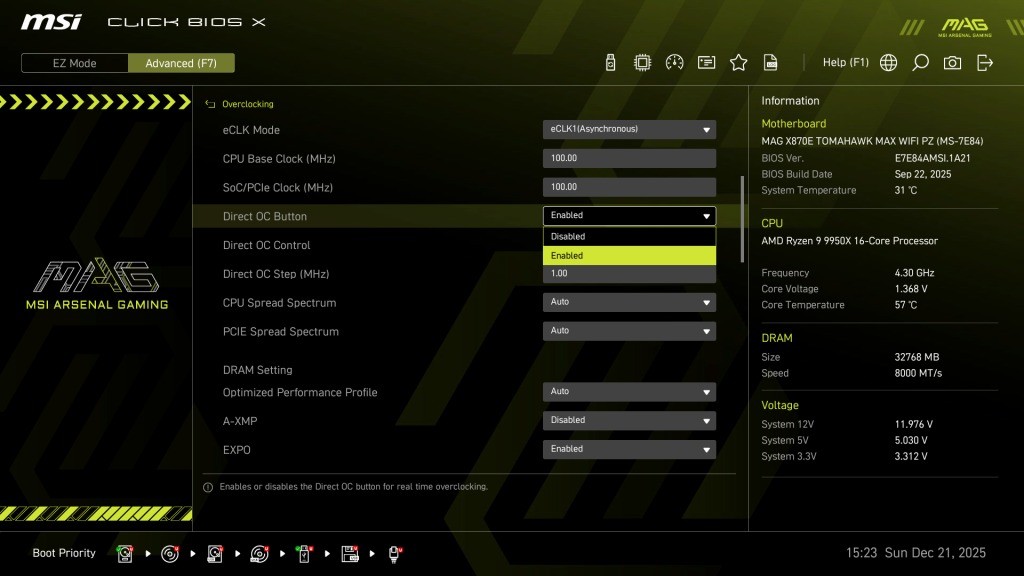Click the CPU Base Clock (MHz) field
This screenshot has height=576, width=1024.
(629, 158)
